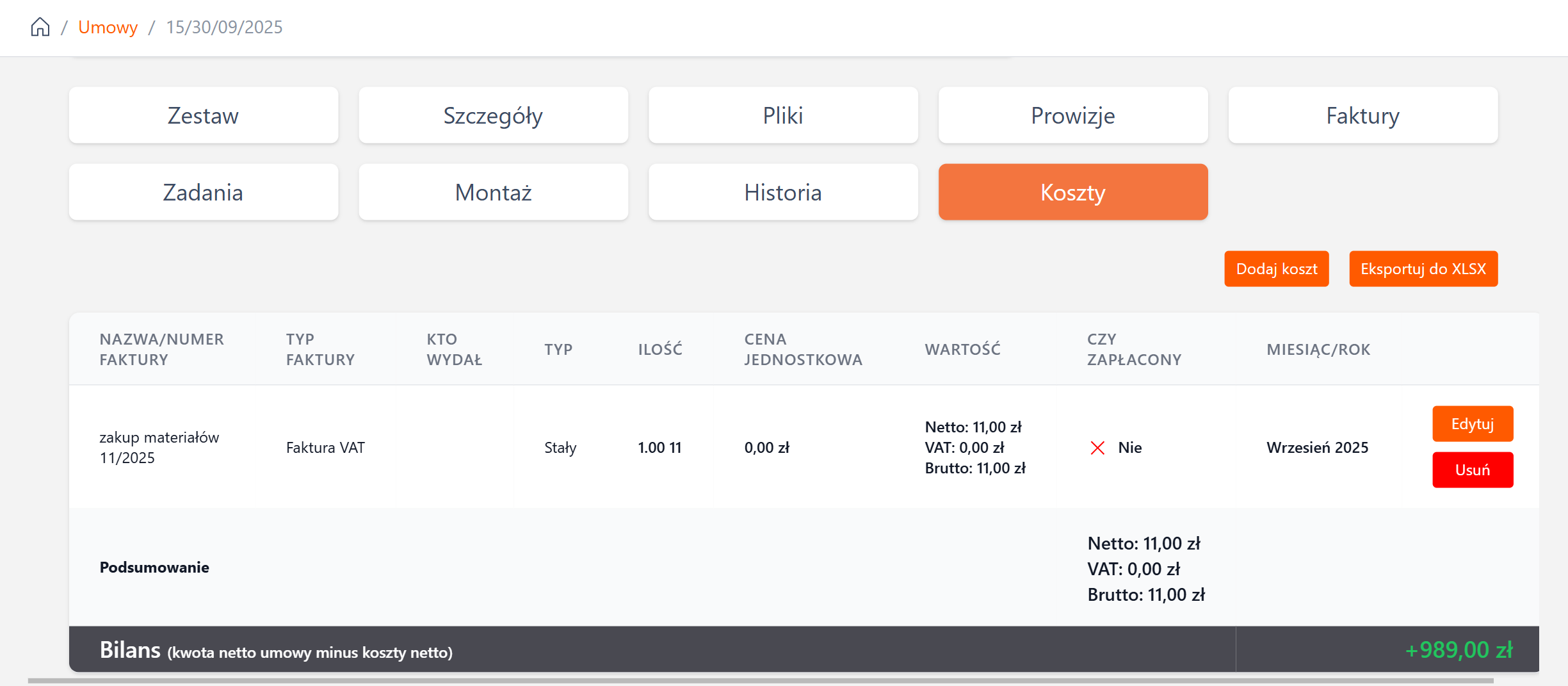Open the Zadania tab
1568x686 pixels.
(203, 192)
